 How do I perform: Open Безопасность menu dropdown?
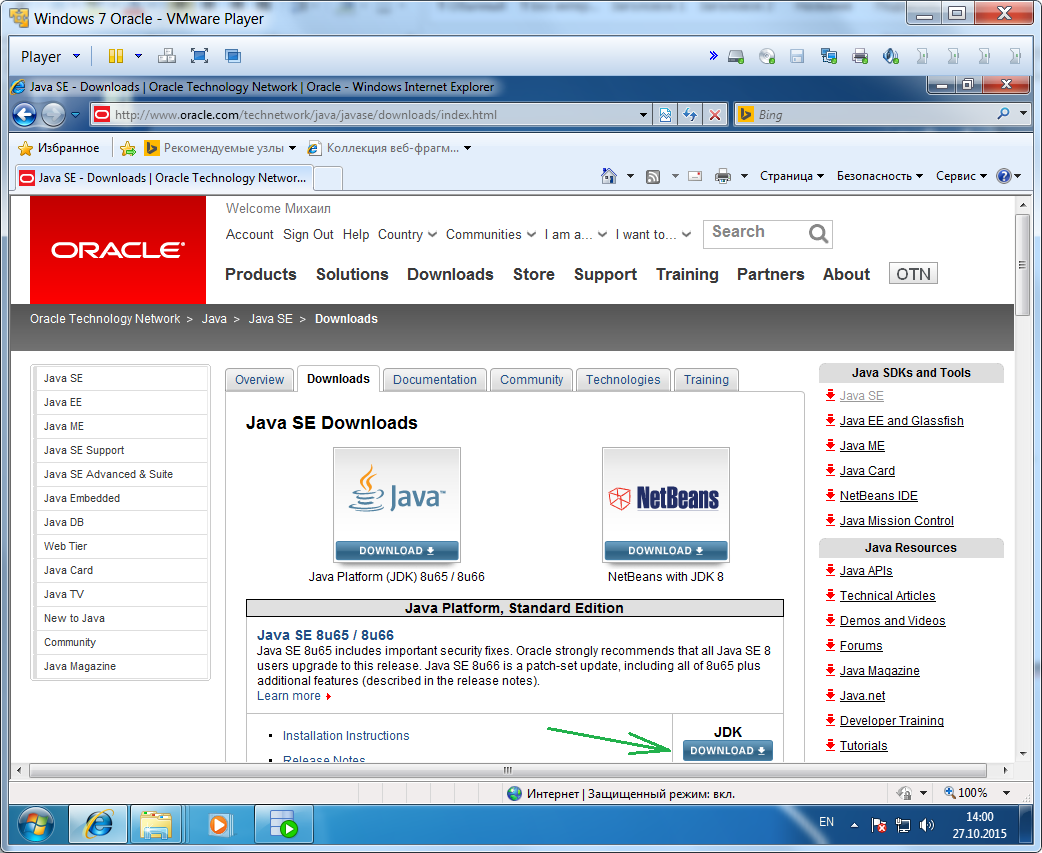click(x=880, y=176)
